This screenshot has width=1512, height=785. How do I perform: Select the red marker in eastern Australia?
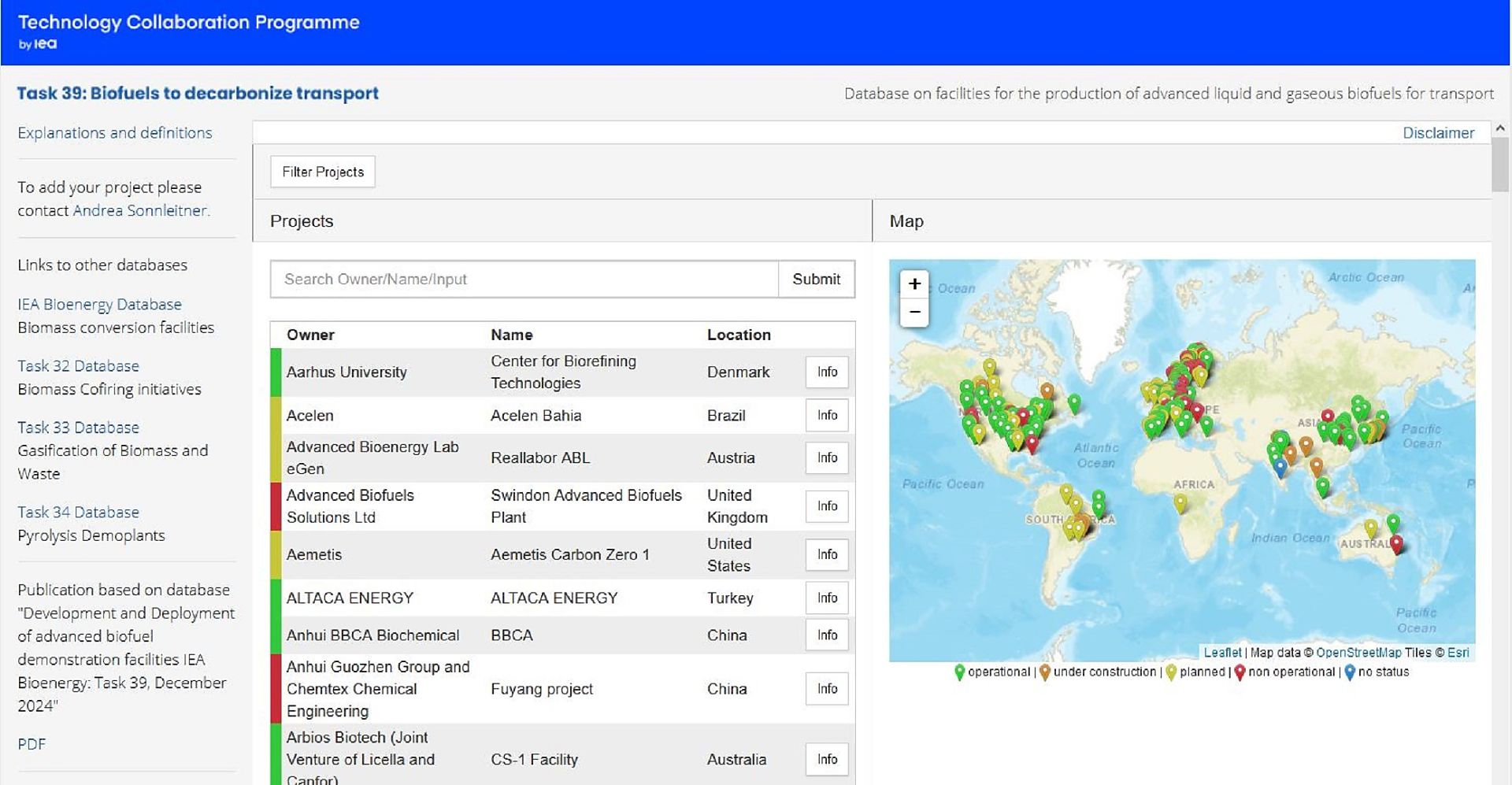click(1397, 544)
